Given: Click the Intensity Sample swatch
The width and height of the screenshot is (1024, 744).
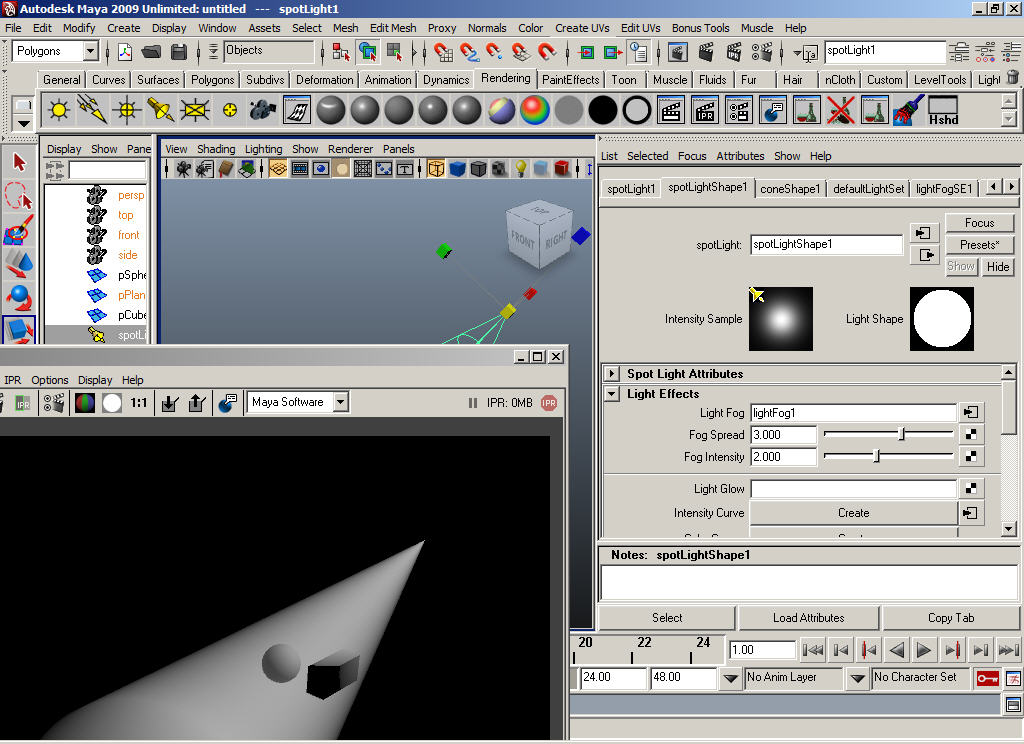Looking at the screenshot, I should tap(781, 319).
